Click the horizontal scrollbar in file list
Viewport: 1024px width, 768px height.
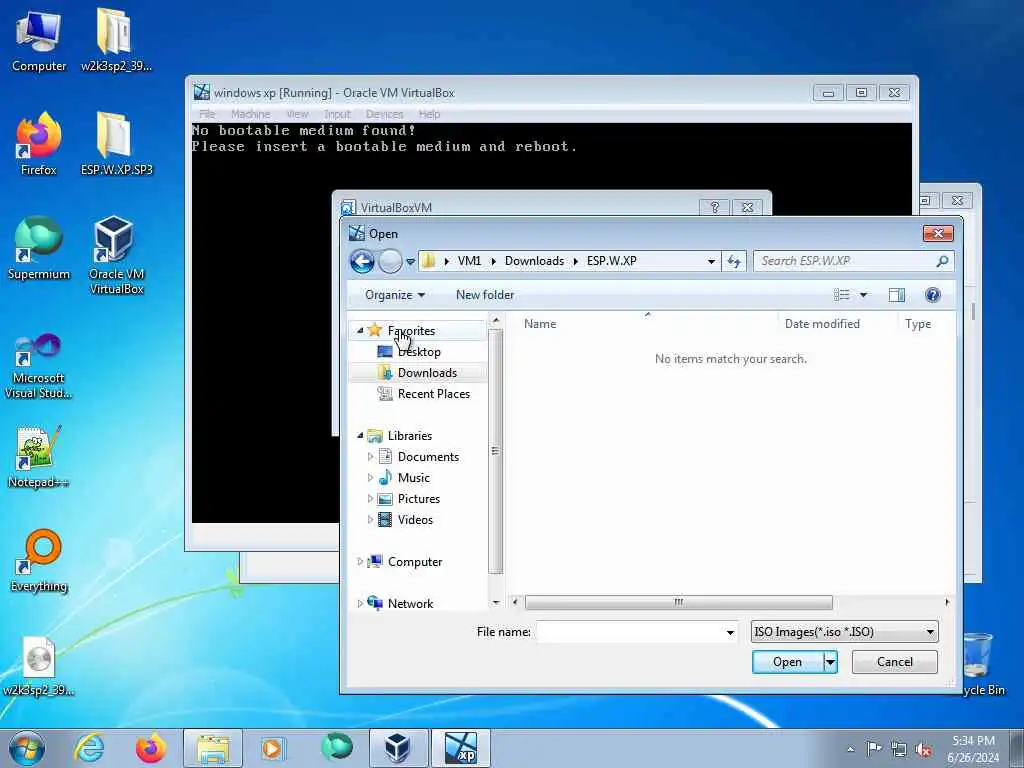tap(679, 601)
